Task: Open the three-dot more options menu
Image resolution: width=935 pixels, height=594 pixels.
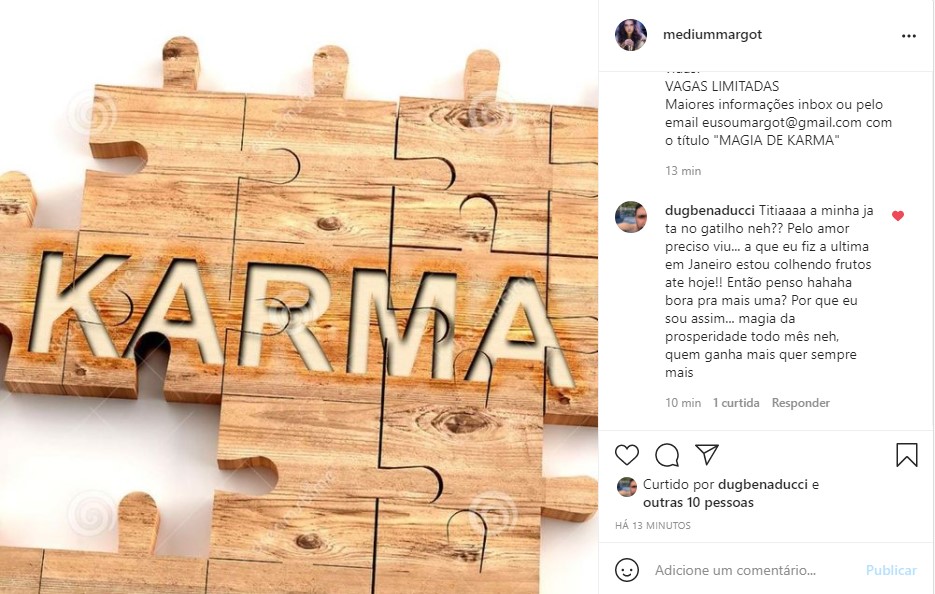Action: tap(908, 36)
